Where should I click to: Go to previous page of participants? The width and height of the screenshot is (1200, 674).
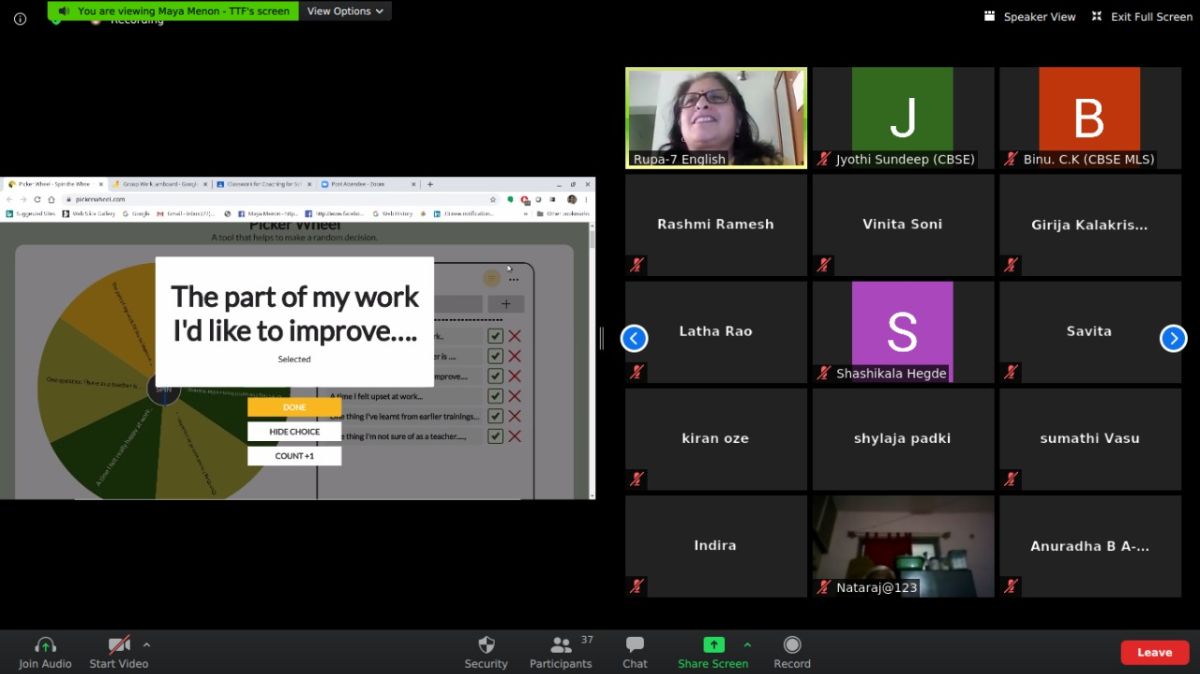(x=634, y=339)
